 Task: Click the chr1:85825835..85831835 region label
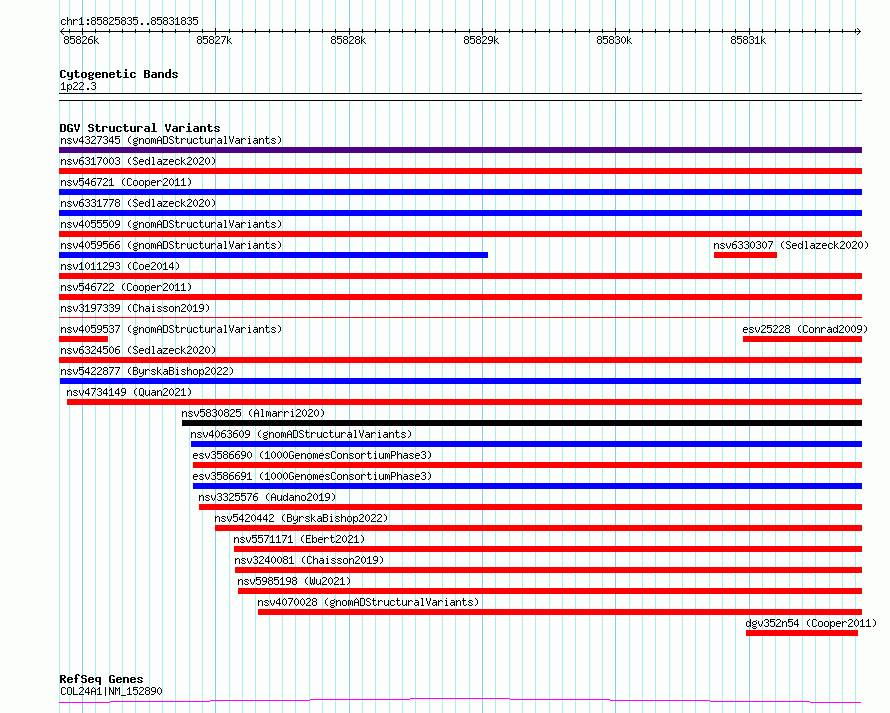pyautogui.click(x=129, y=21)
